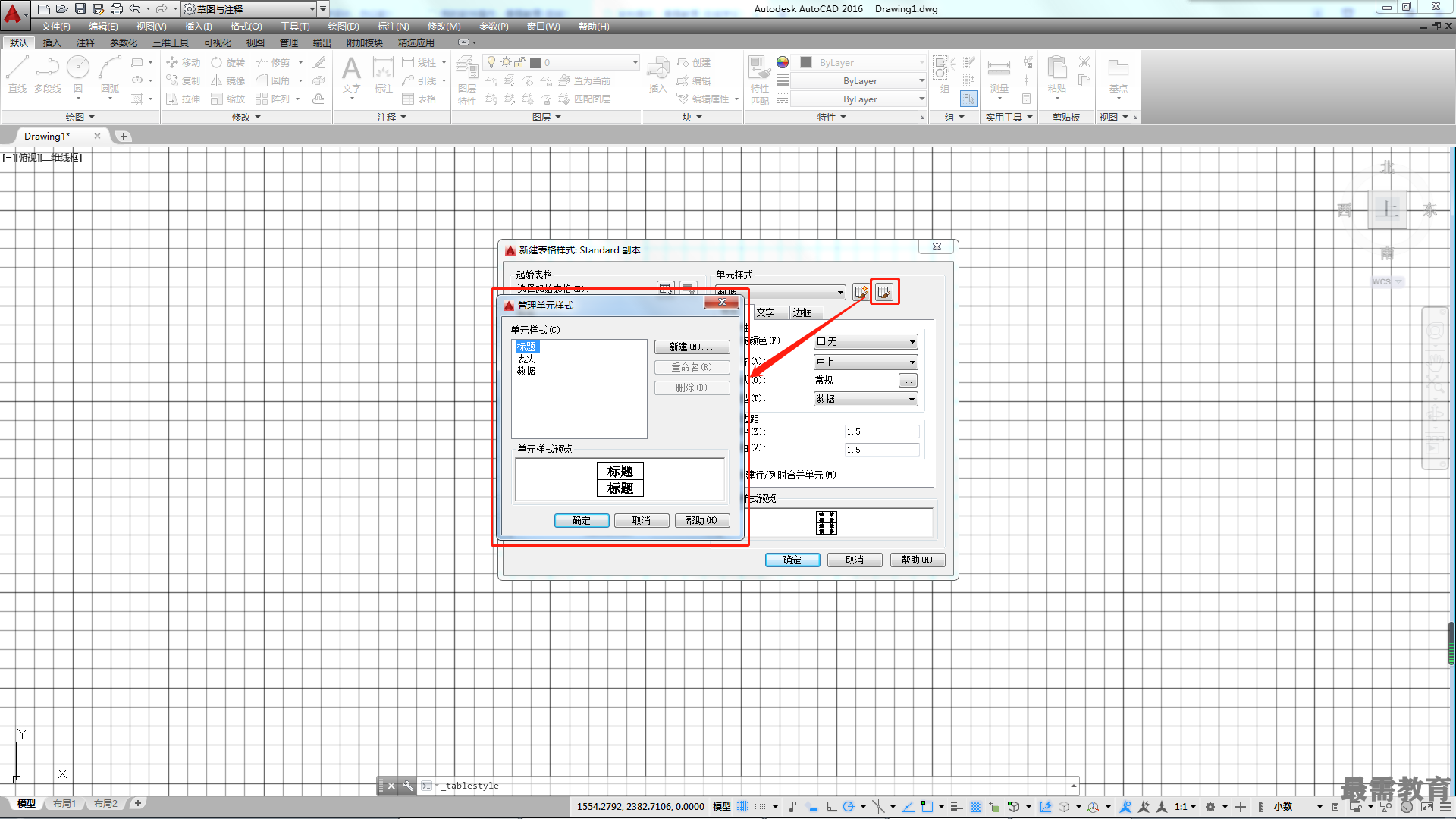The height and width of the screenshot is (819, 1456).
Task: Open the 文件(F) menu
Action: (55, 27)
